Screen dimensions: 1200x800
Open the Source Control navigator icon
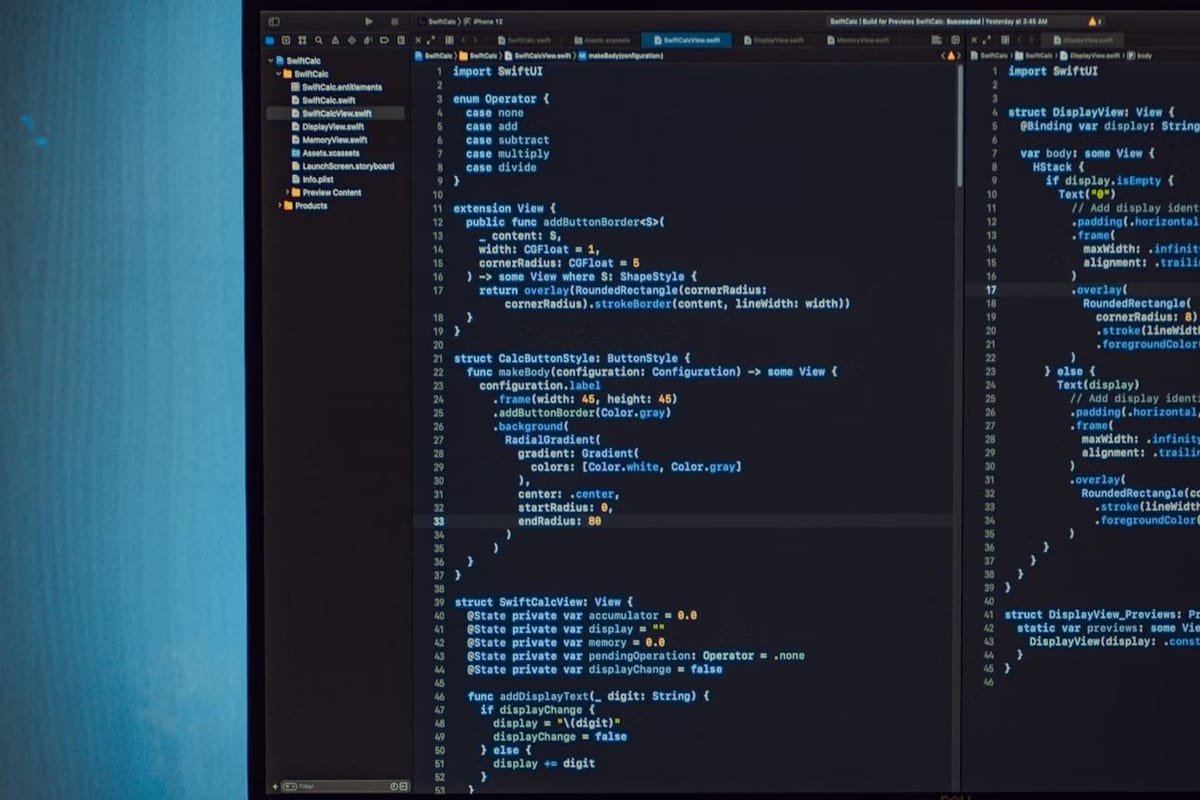point(287,40)
